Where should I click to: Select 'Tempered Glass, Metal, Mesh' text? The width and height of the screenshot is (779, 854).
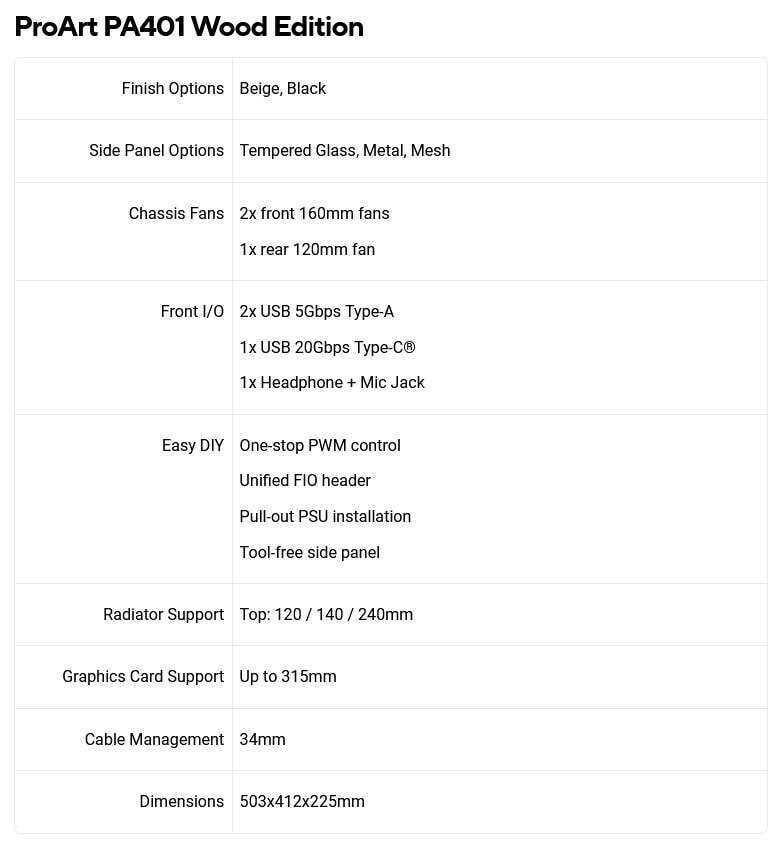tap(345, 151)
